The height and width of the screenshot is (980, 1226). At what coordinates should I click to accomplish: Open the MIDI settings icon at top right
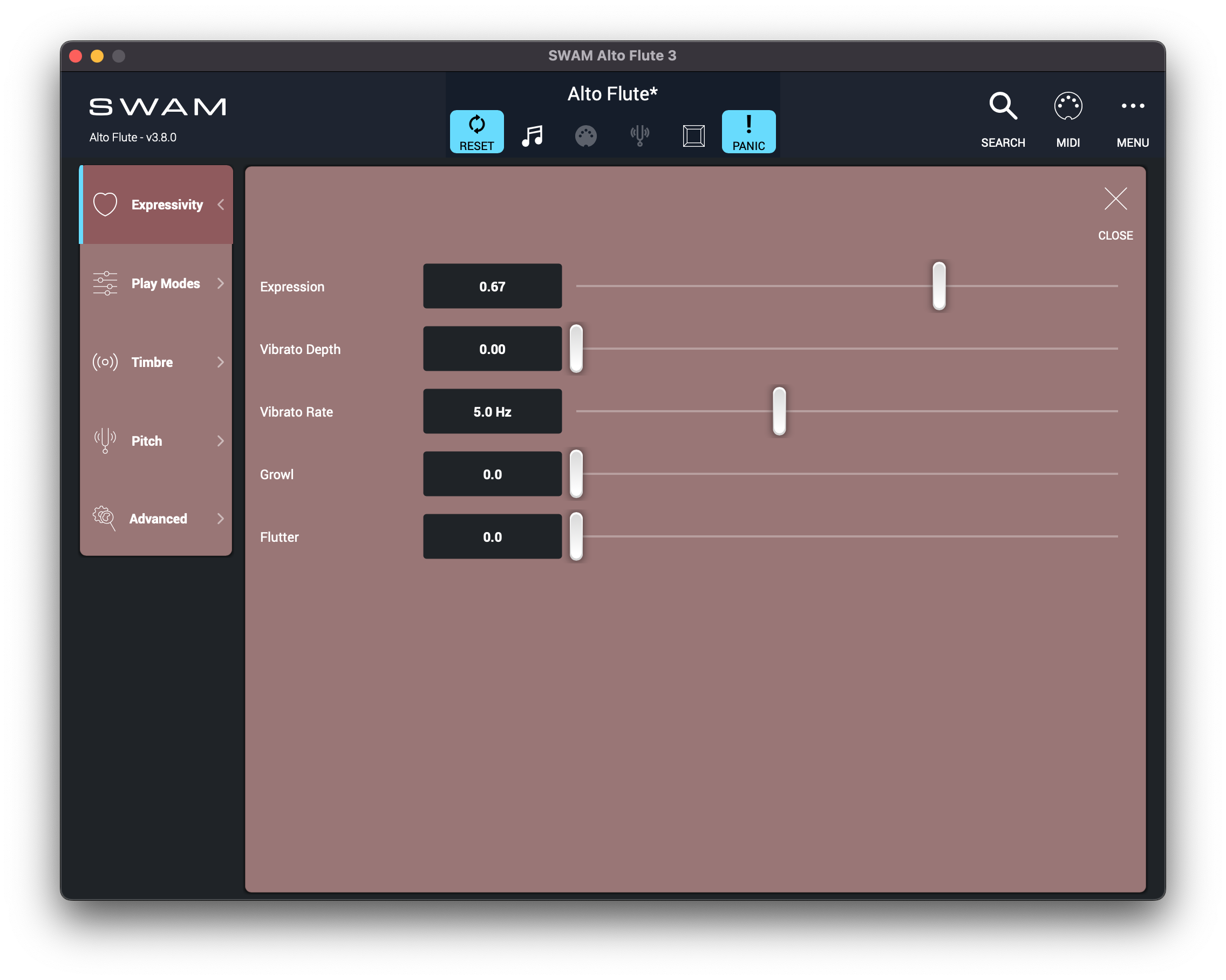point(1067,106)
